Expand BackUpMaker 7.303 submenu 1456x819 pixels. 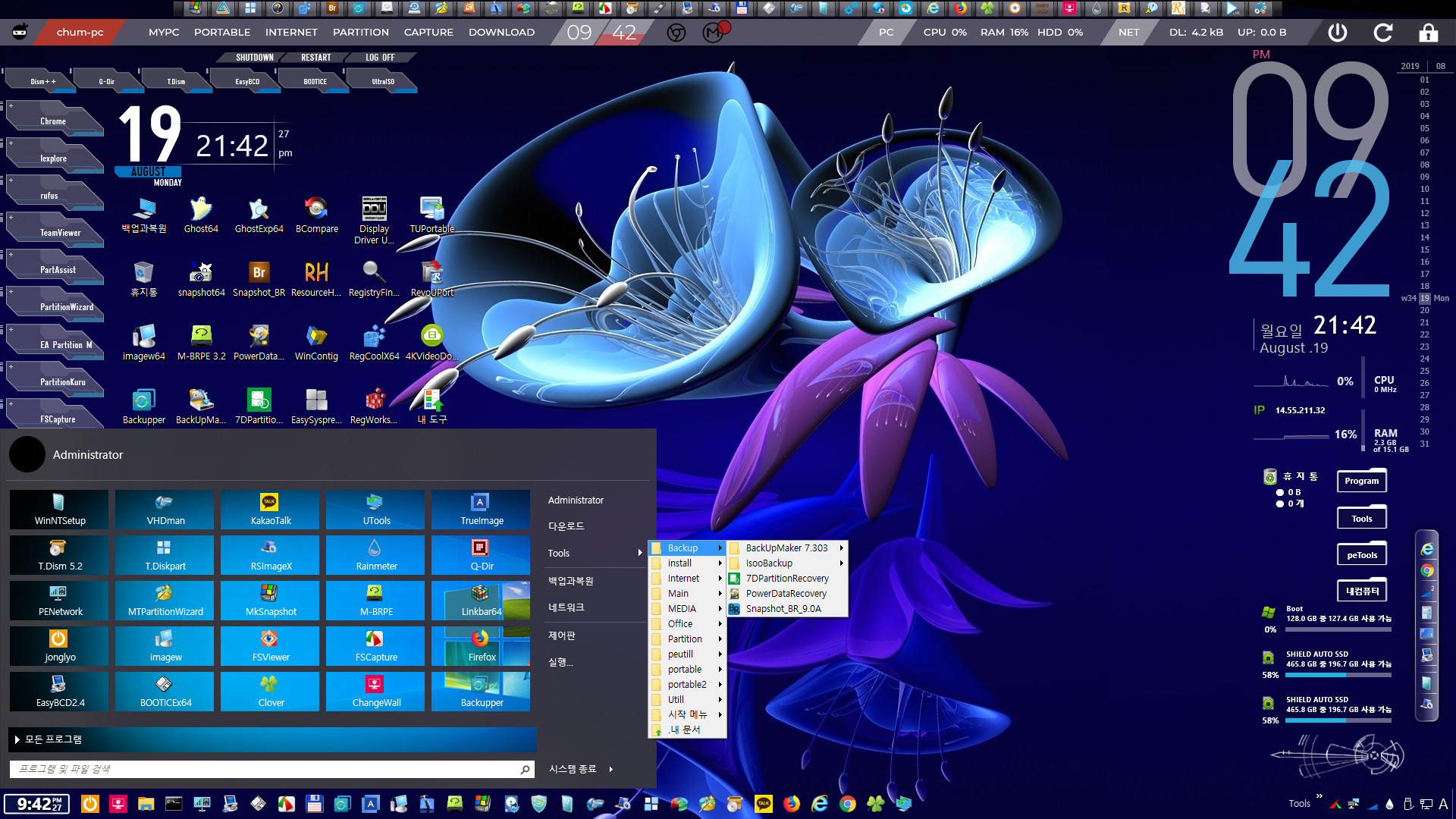[x=787, y=548]
